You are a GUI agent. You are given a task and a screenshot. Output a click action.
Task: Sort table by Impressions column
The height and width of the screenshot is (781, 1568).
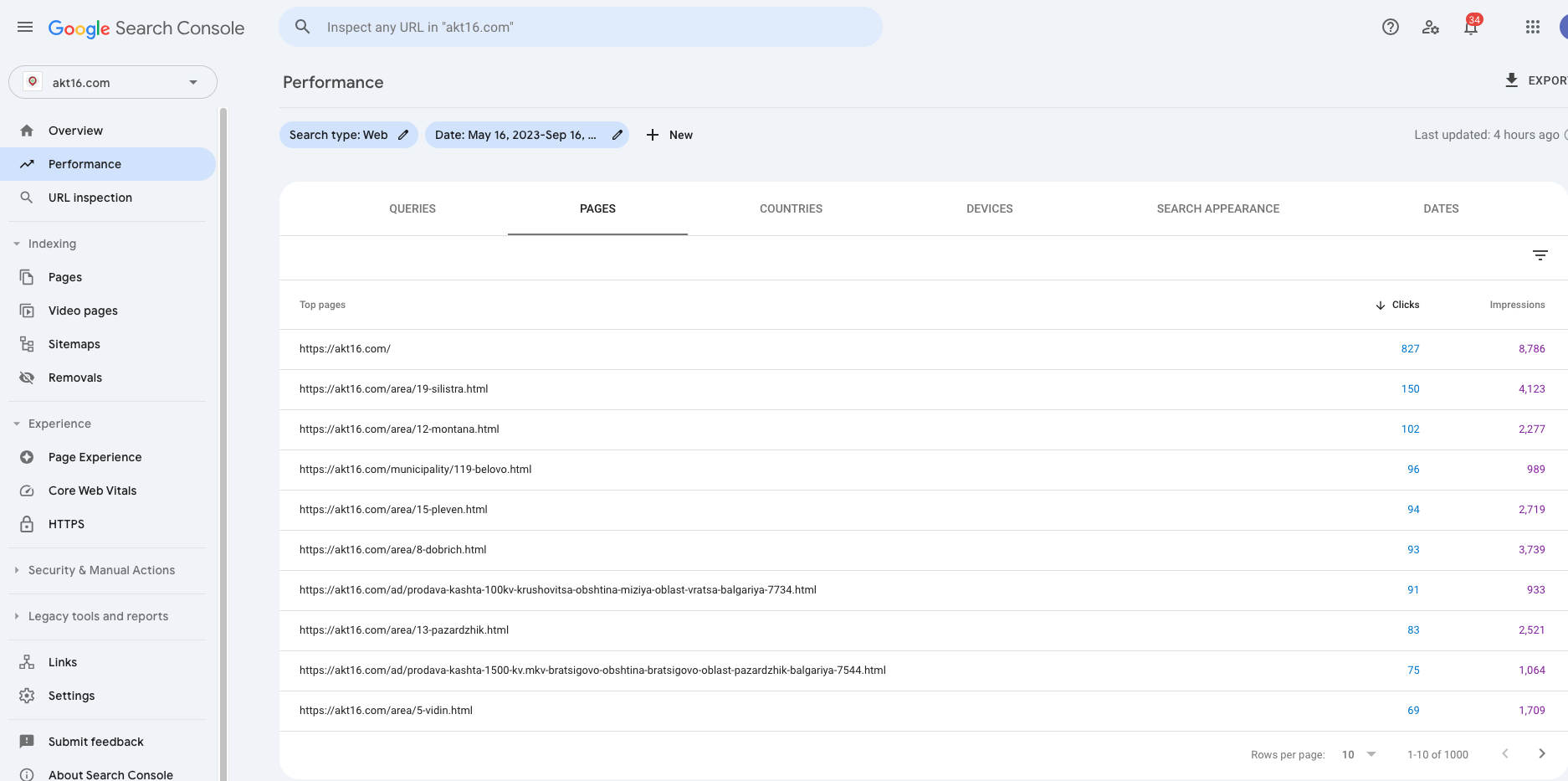(1517, 305)
